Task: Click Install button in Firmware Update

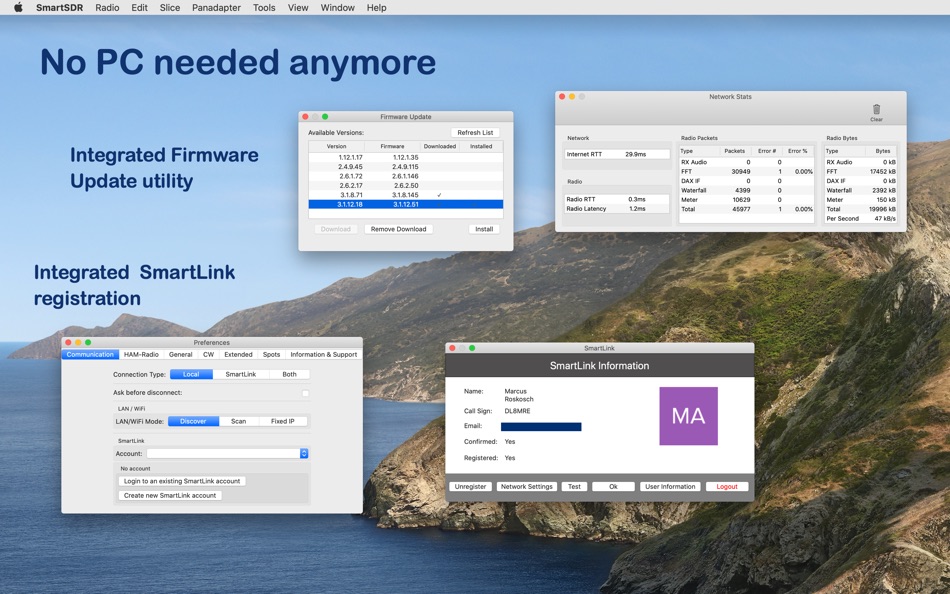Action: tap(483, 229)
